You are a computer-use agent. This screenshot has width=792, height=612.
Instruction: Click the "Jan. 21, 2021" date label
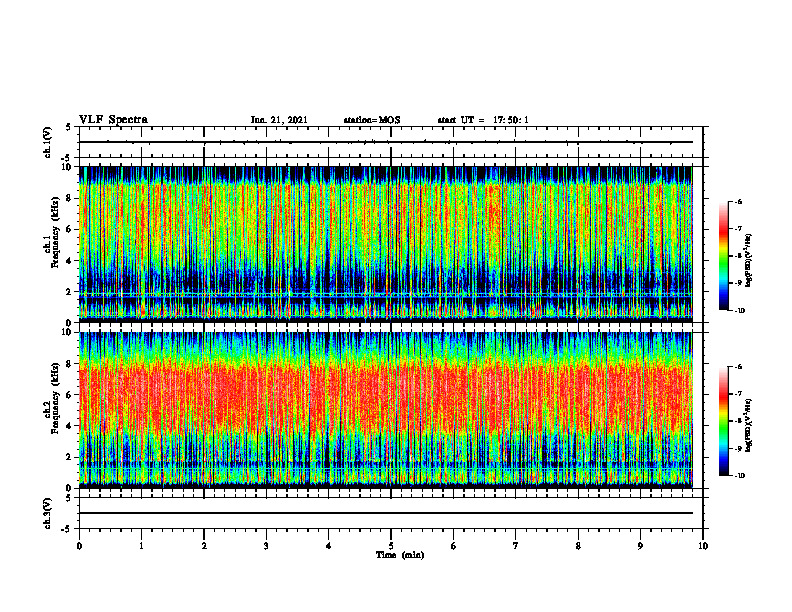[x=279, y=120]
